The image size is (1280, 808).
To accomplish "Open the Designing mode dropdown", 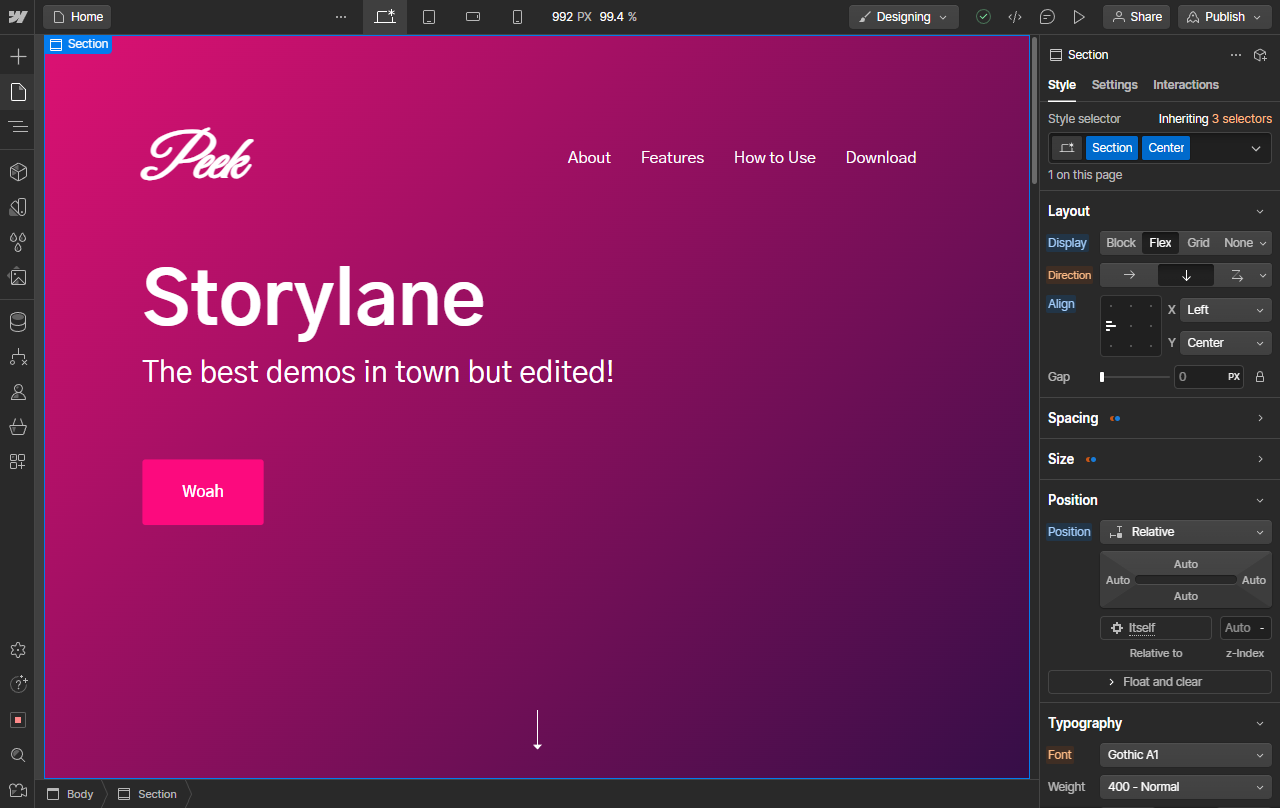I will coord(904,17).
